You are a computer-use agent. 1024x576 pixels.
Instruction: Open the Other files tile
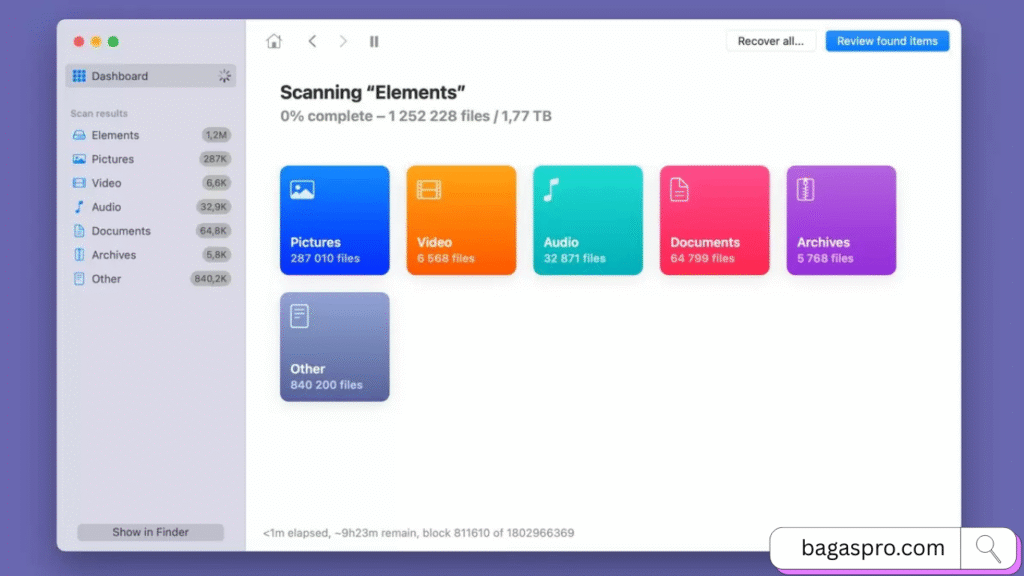click(x=334, y=347)
